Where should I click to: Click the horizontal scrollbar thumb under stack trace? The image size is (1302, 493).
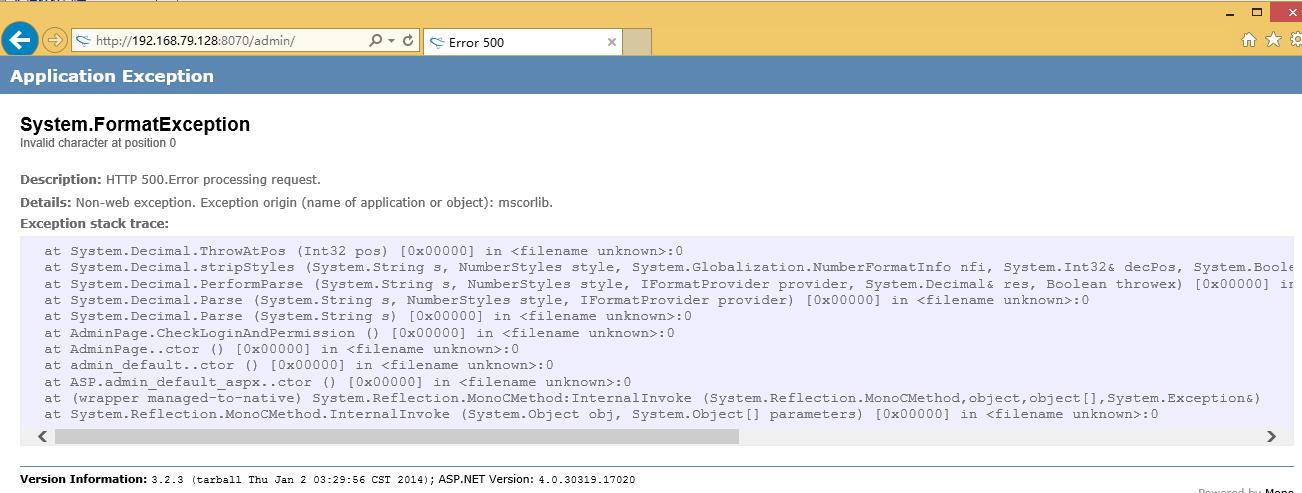(x=397, y=437)
